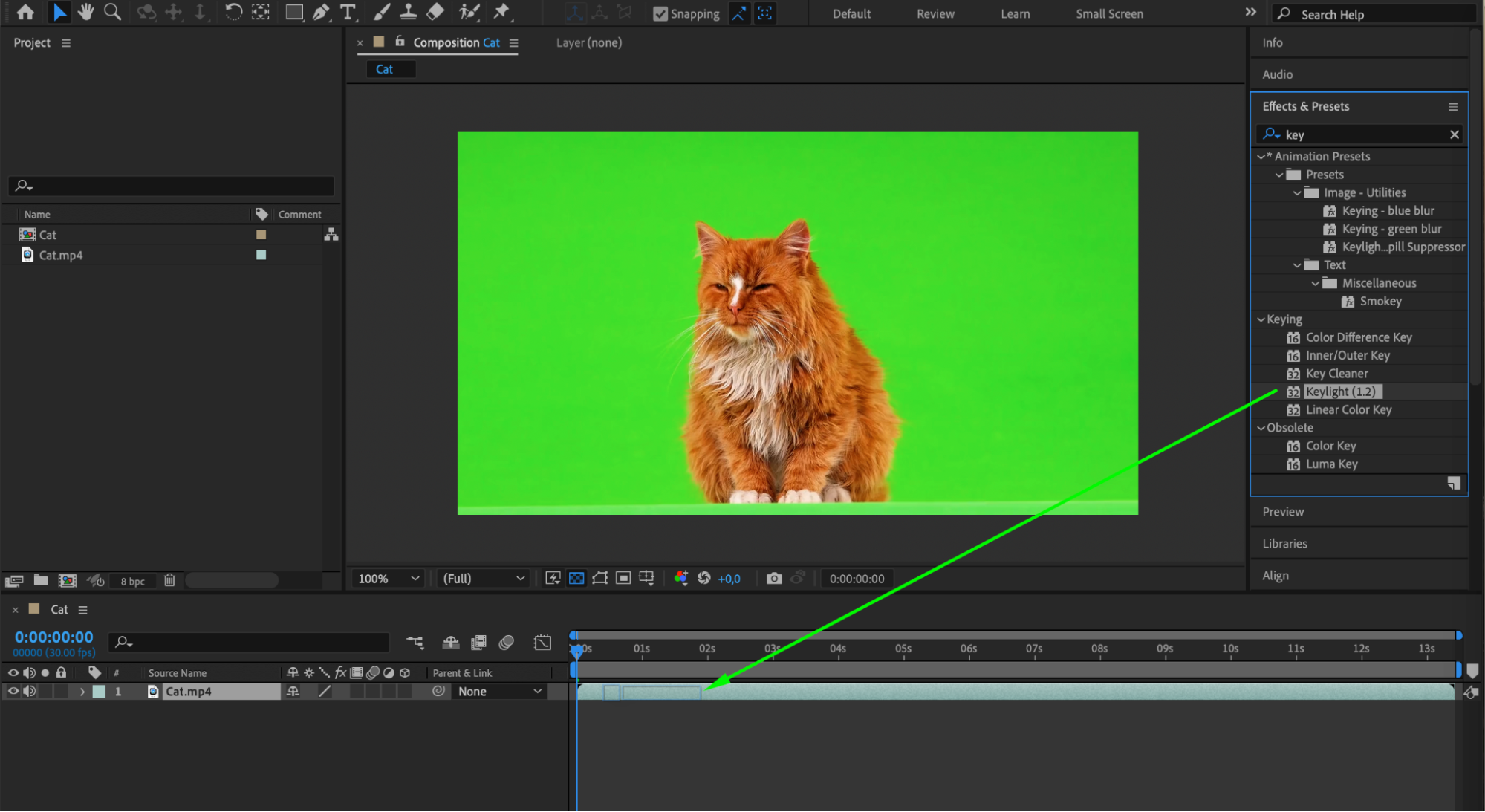Viewport: 1485px width, 812px height.
Task: Disable the Snapping checkbox
Action: coord(660,13)
